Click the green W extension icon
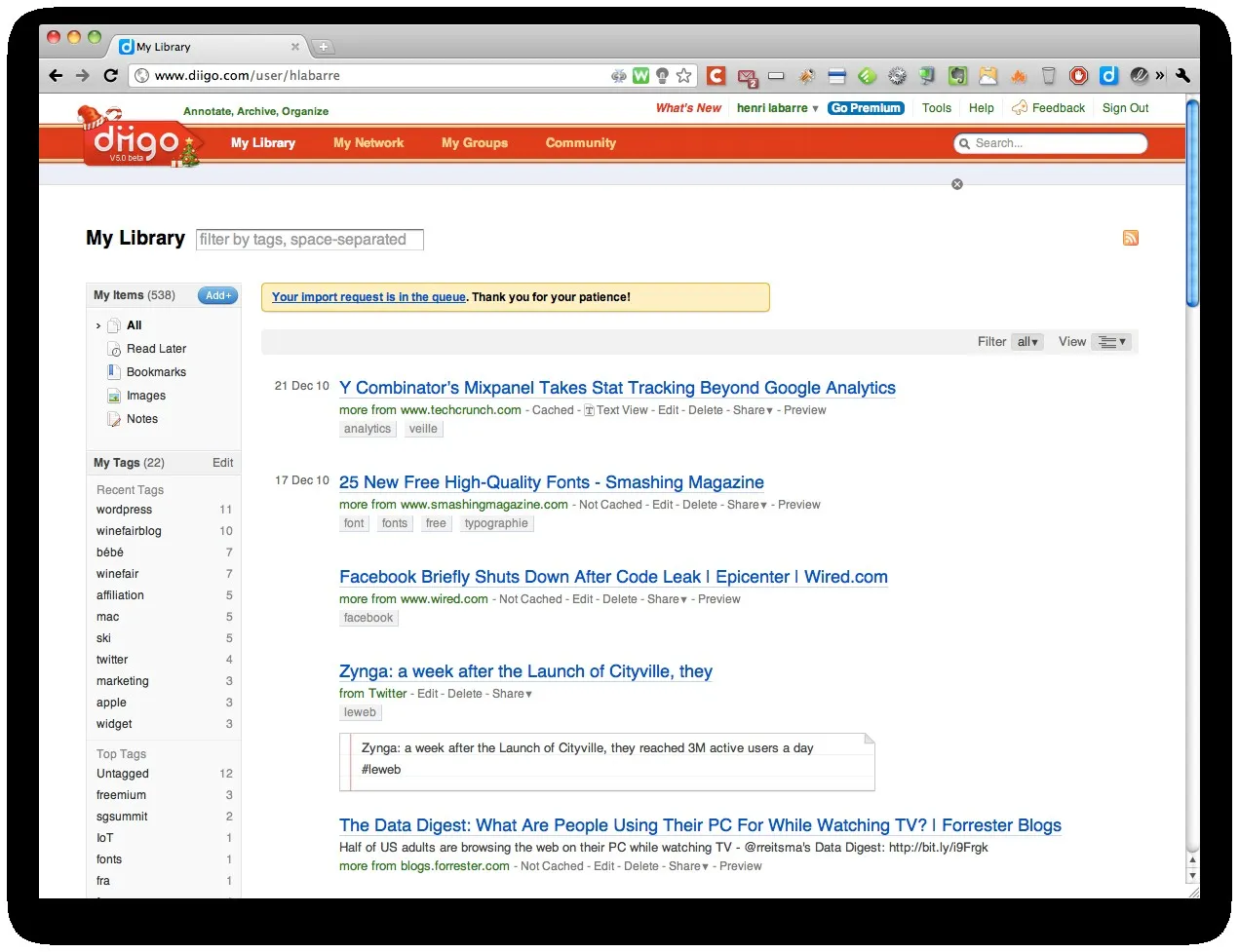 [640, 75]
